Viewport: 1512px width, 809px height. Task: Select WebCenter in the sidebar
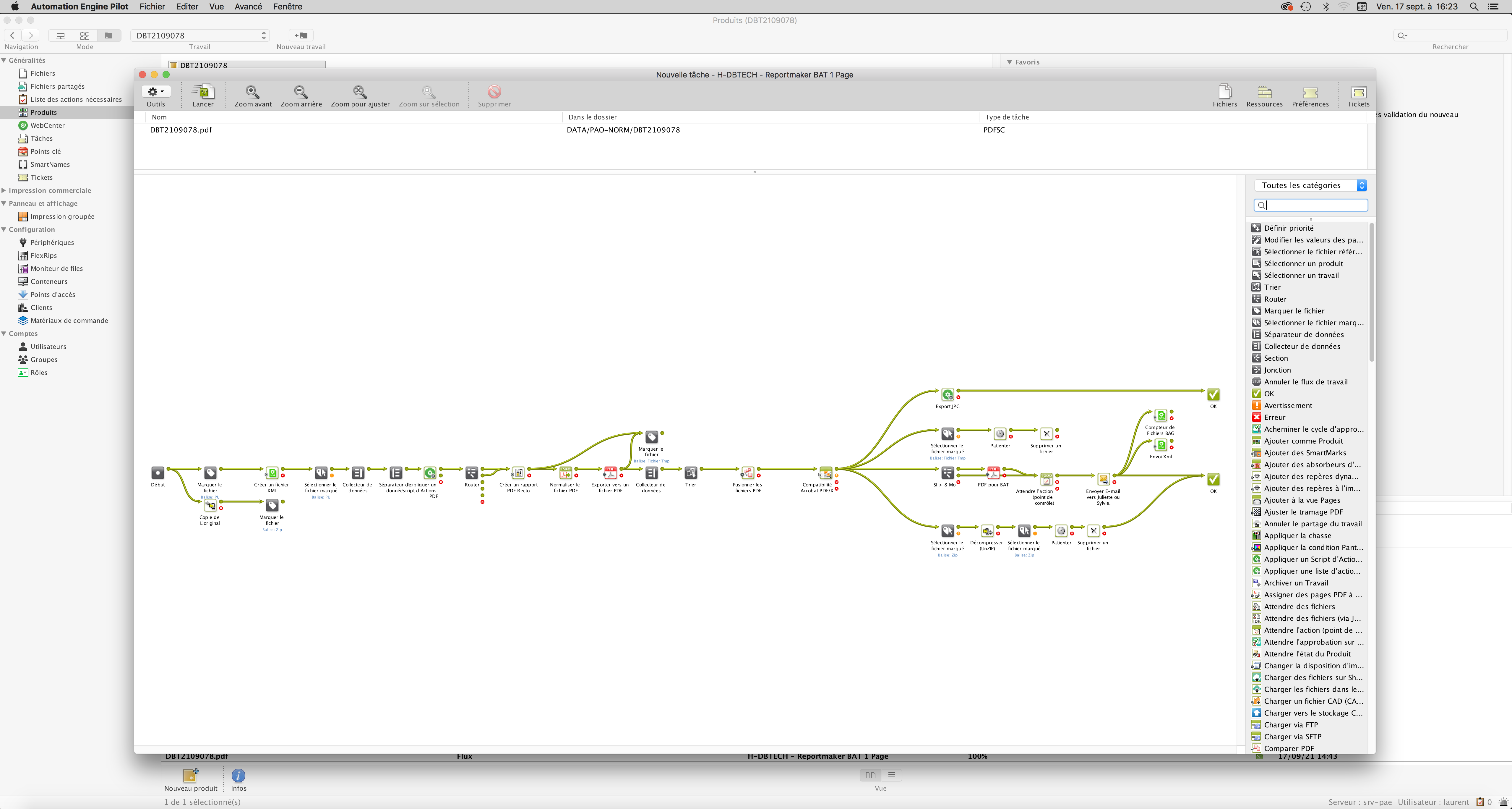48,126
